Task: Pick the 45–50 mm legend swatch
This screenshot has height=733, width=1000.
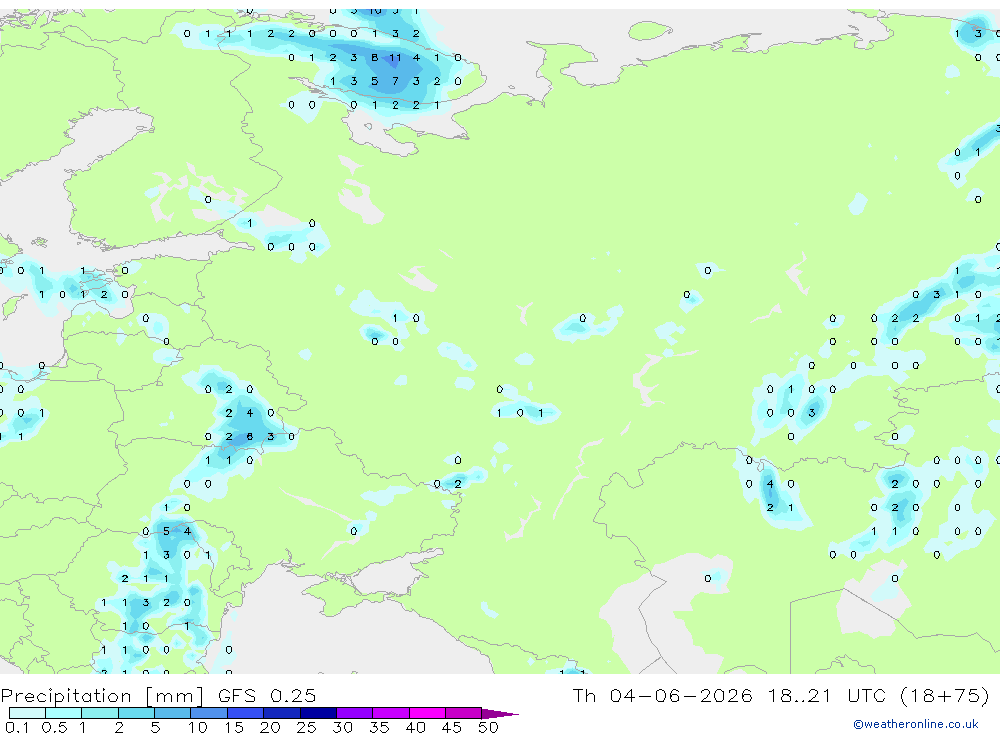Action: [x=463, y=713]
